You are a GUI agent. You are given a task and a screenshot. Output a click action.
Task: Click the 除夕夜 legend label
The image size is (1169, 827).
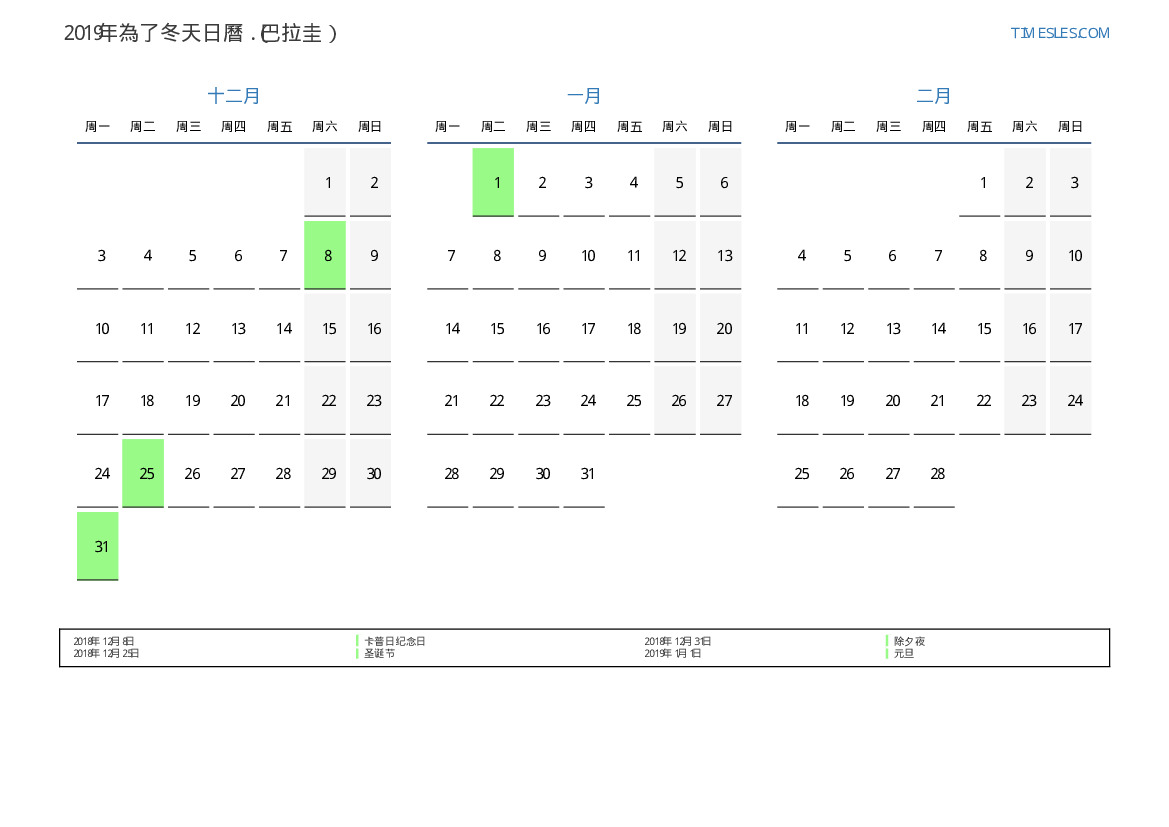click(x=909, y=641)
